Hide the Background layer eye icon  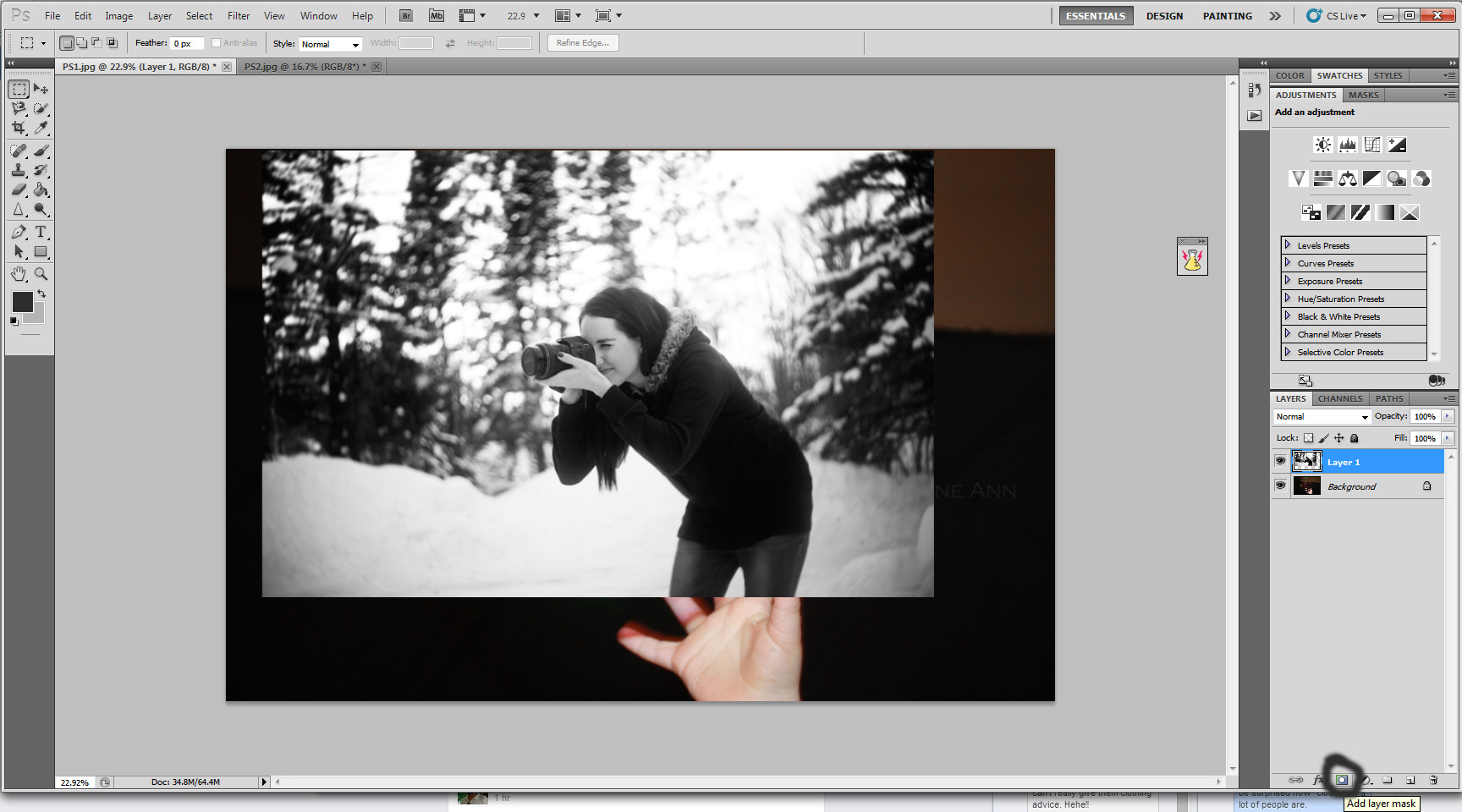pyautogui.click(x=1280, y=486)
